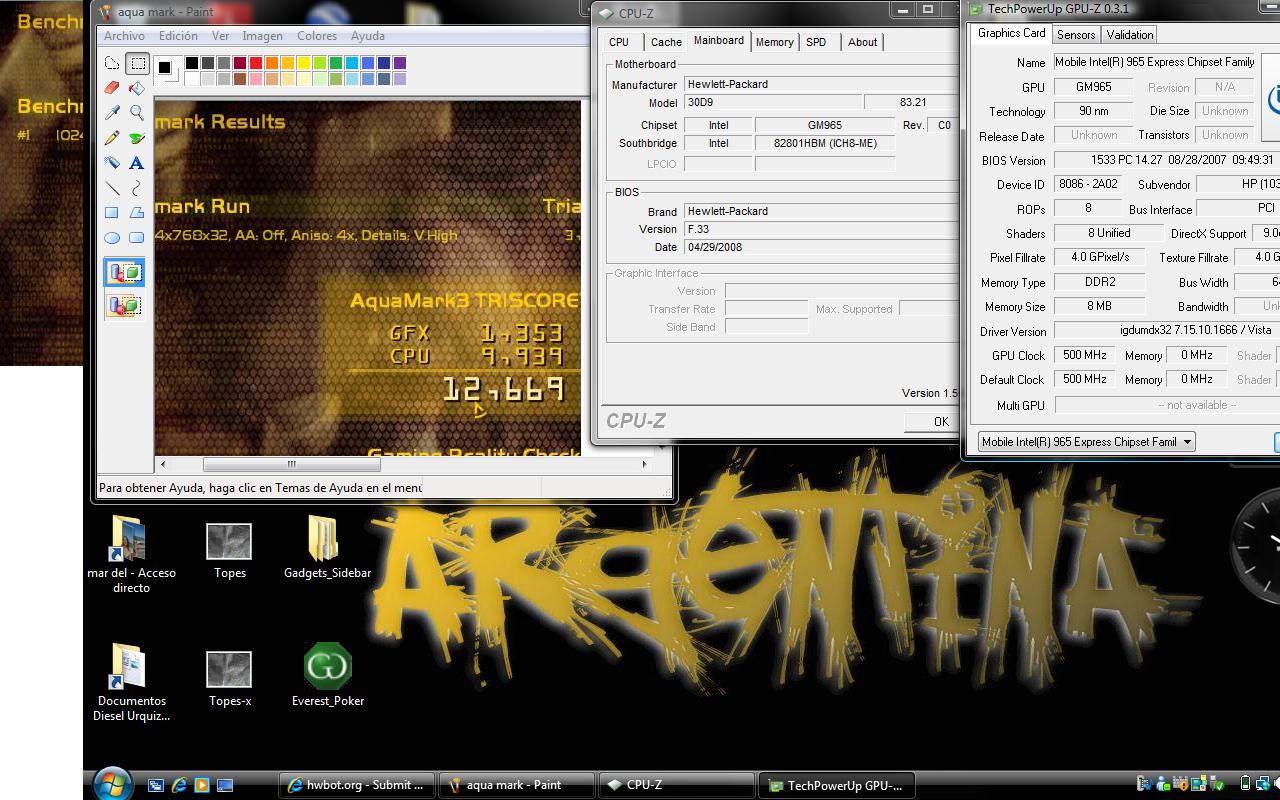This screenshot has height=800, width=1280.
Task: Pick the Fill with color bucket tool
Action: tap(137, 88)
